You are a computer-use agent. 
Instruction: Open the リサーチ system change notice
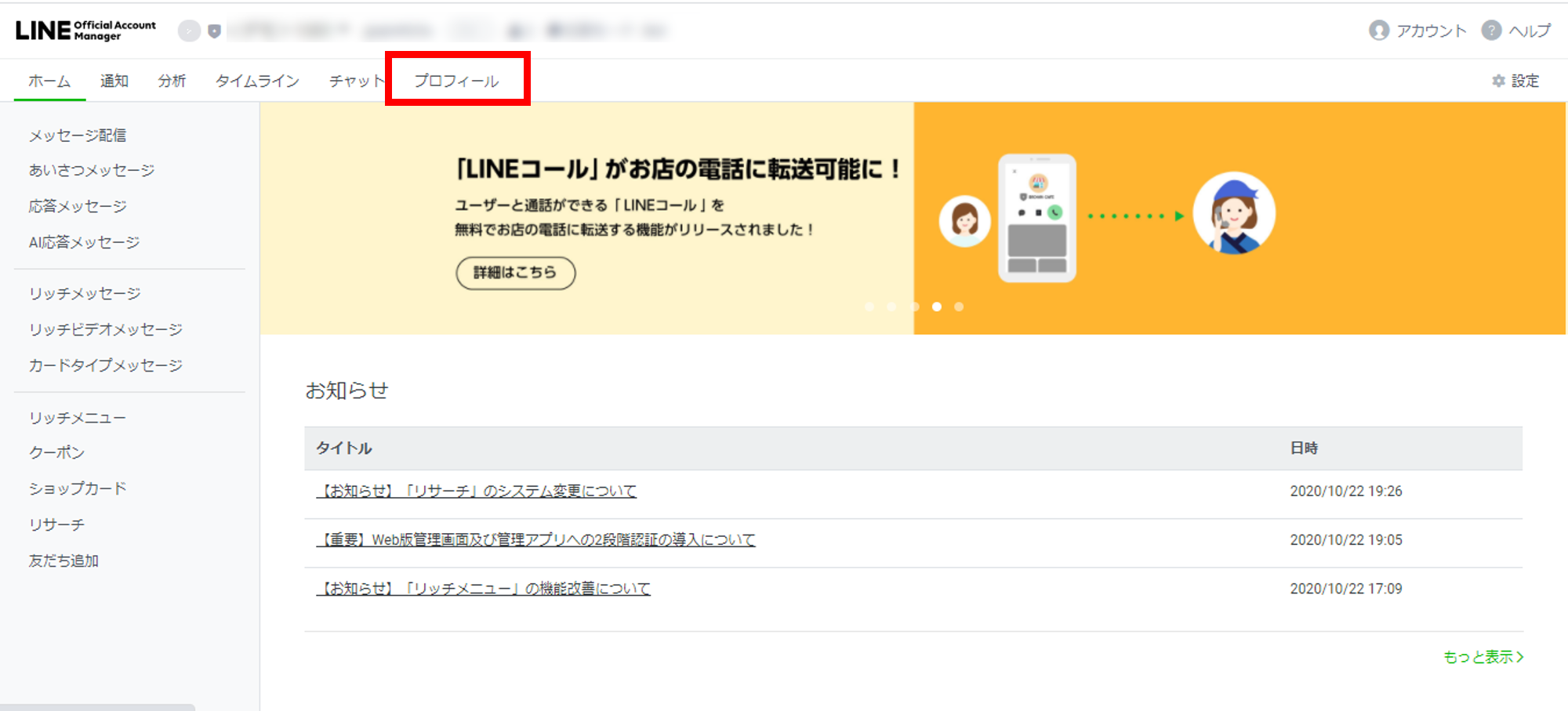pyautogui.click(x=477, y=491)
